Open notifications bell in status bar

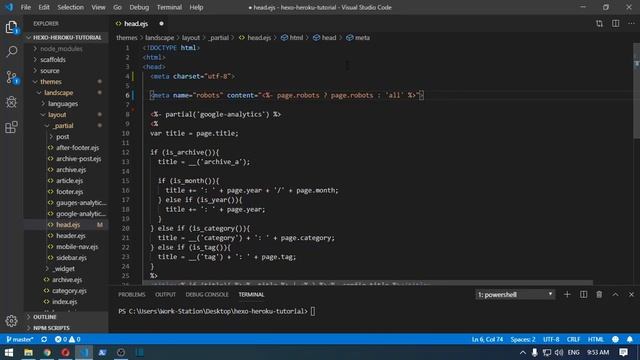point(630,340)
